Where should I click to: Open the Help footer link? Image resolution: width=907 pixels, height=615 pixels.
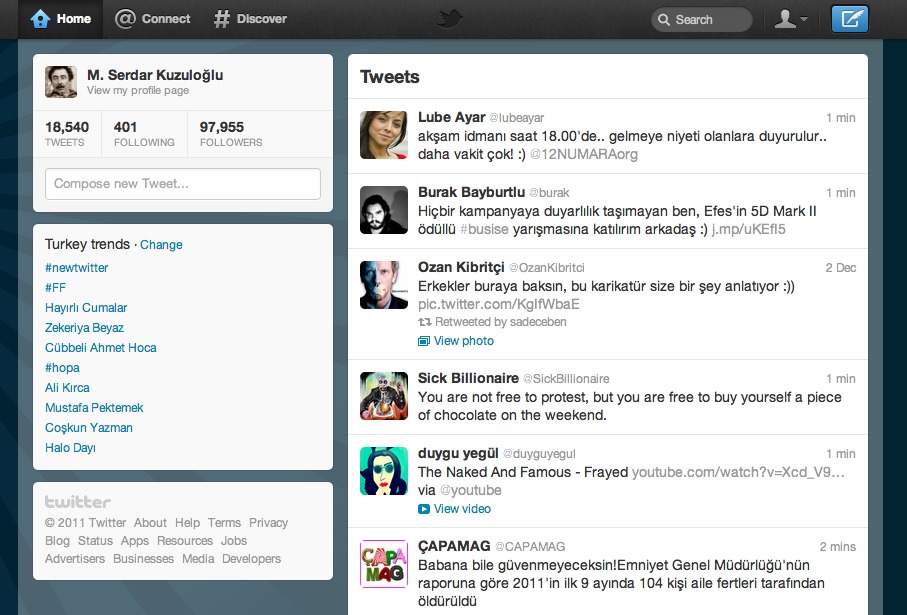click(x=187, y=523)
